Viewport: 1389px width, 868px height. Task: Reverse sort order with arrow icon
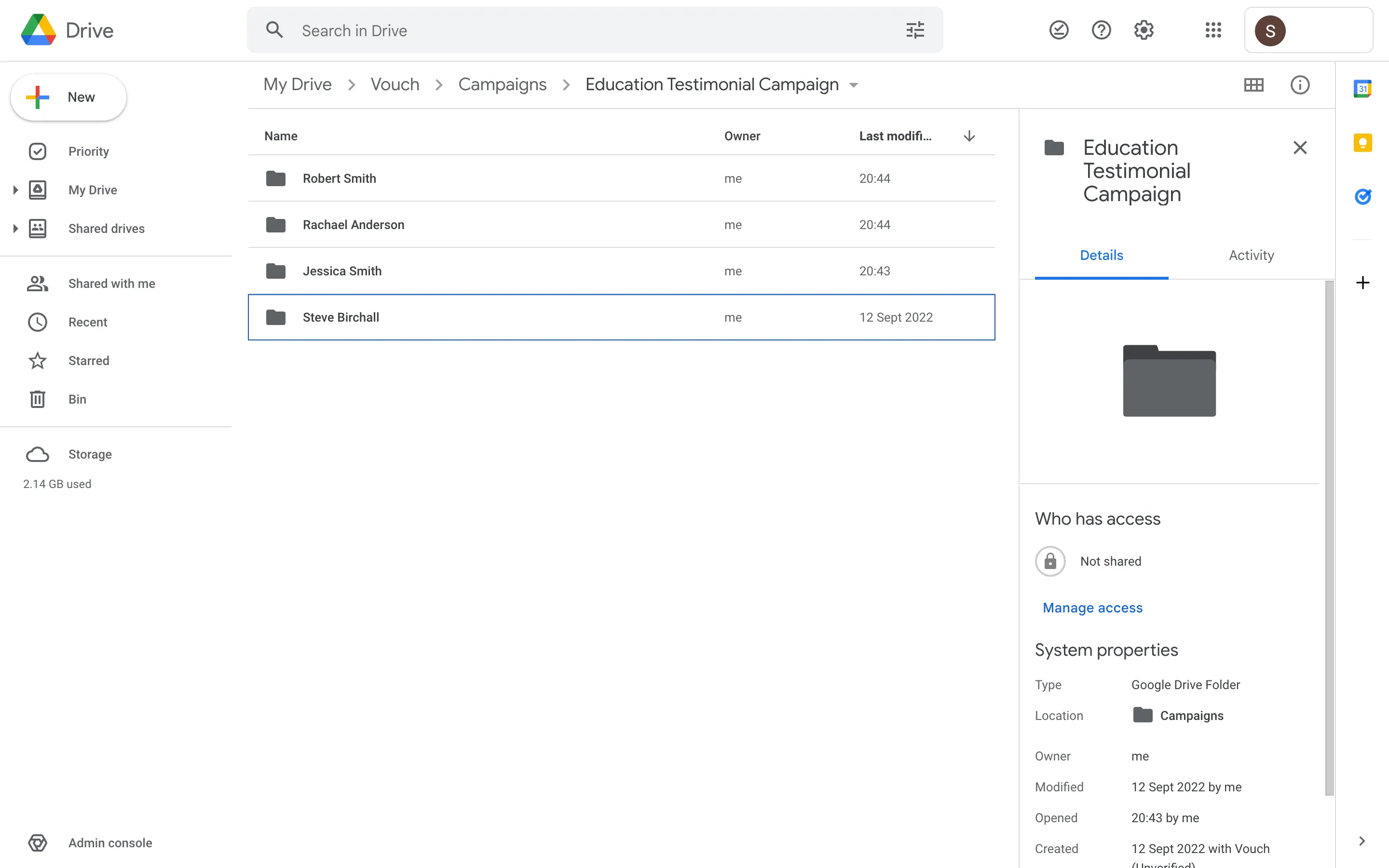click(968, 136)
